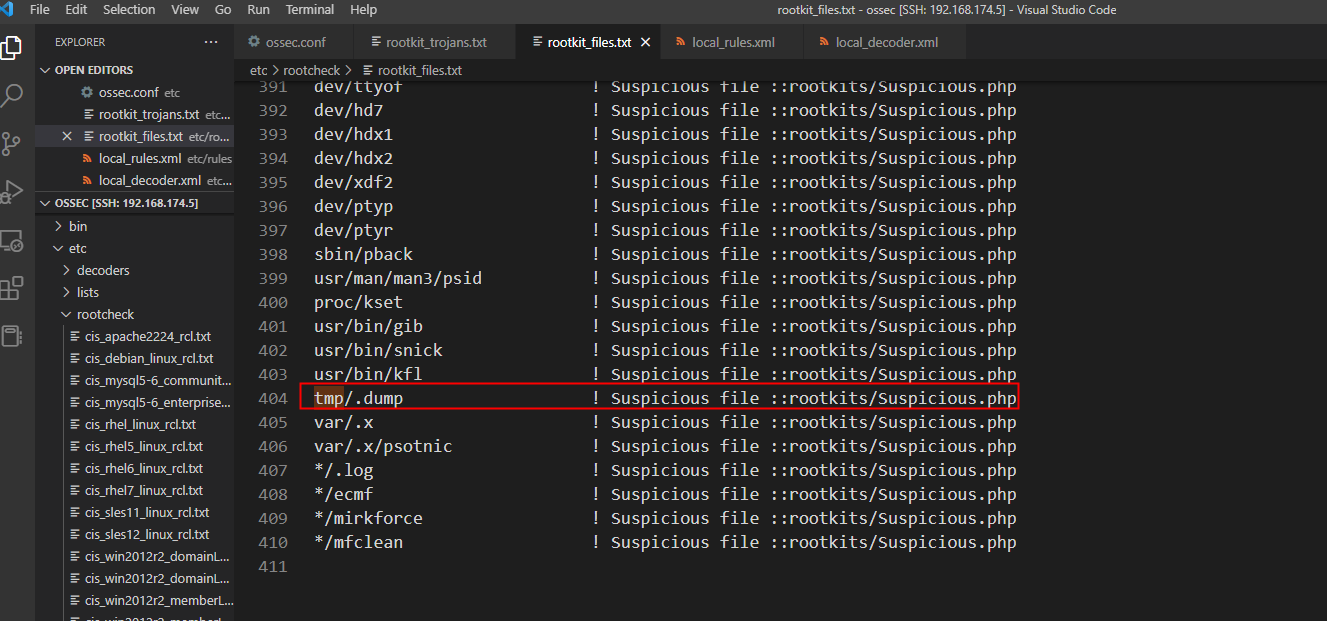Open the View menu
Image resolution: width=1327 pixels, height=621 pixels.
click(185, 10)
